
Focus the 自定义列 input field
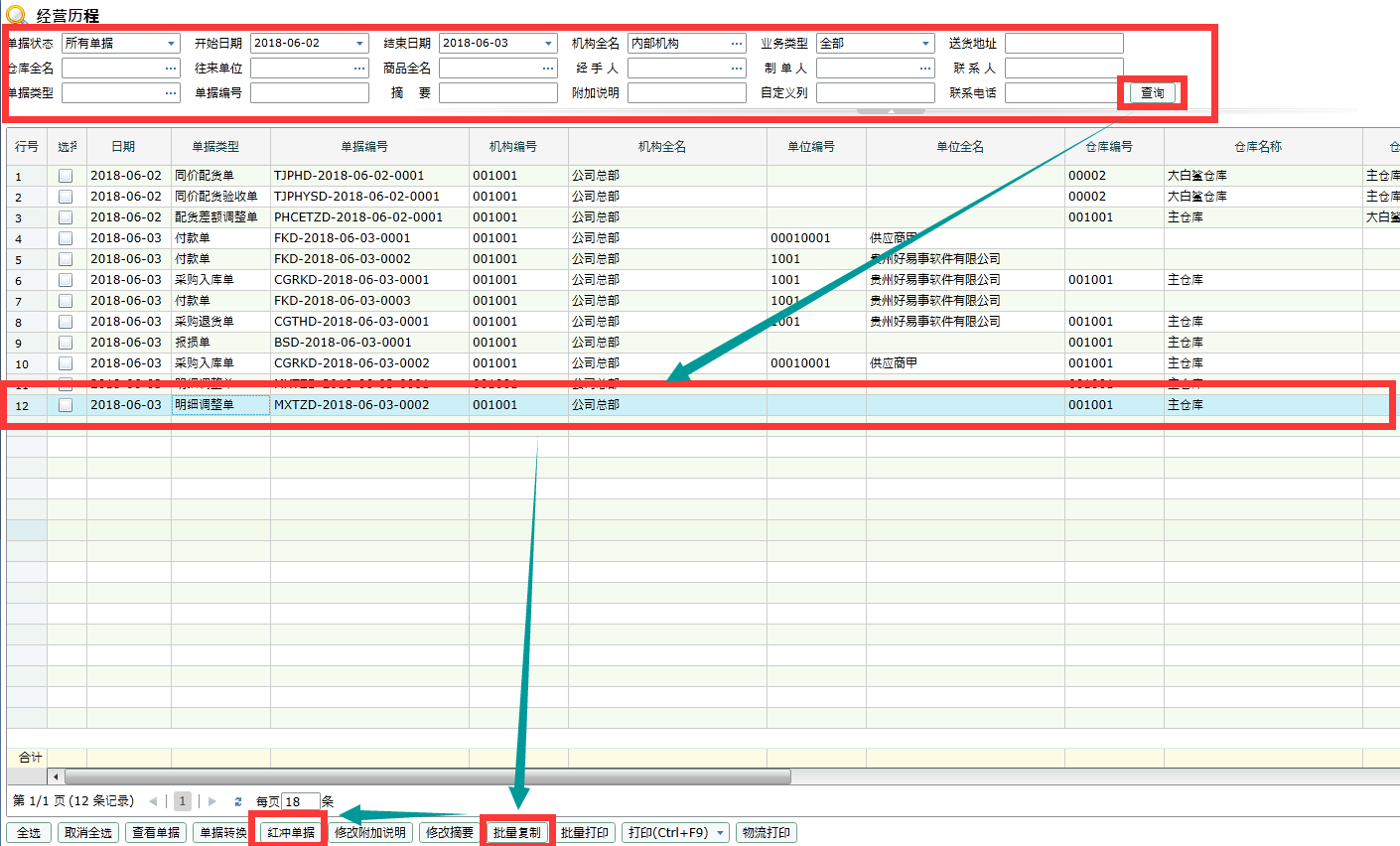click(876, 93)
